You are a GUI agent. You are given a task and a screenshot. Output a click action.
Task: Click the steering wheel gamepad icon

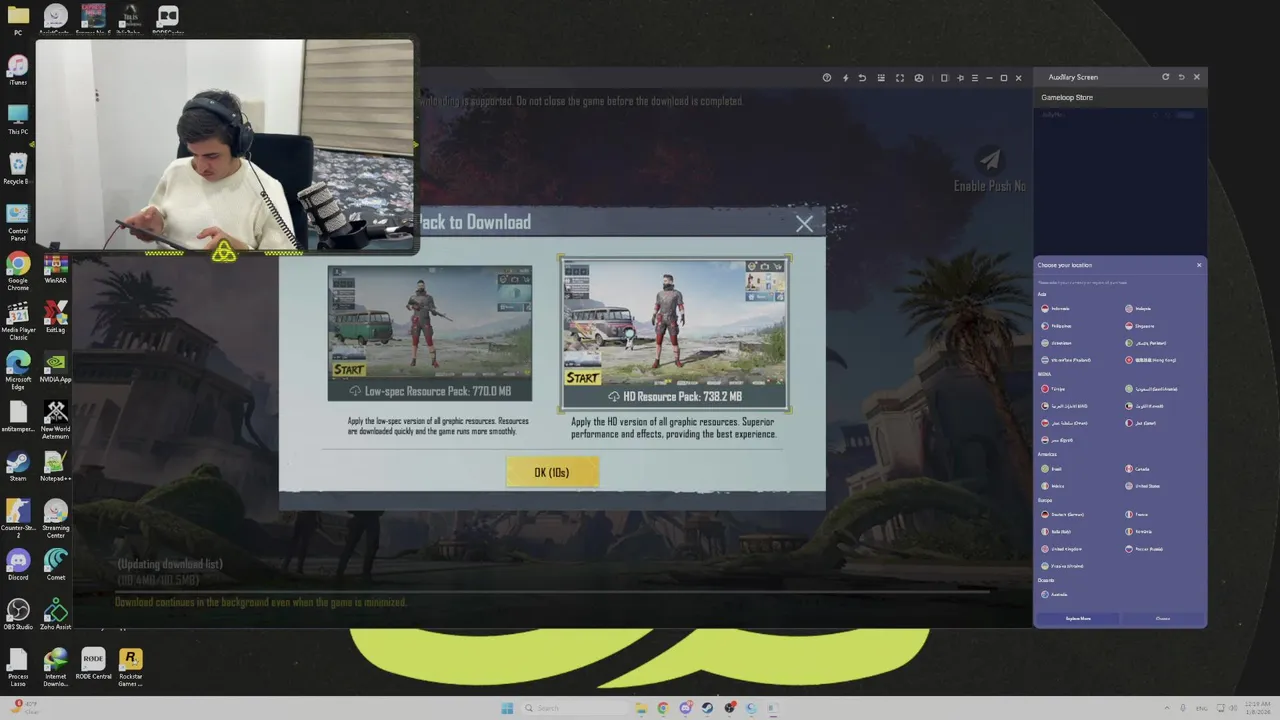coord(919,78)
